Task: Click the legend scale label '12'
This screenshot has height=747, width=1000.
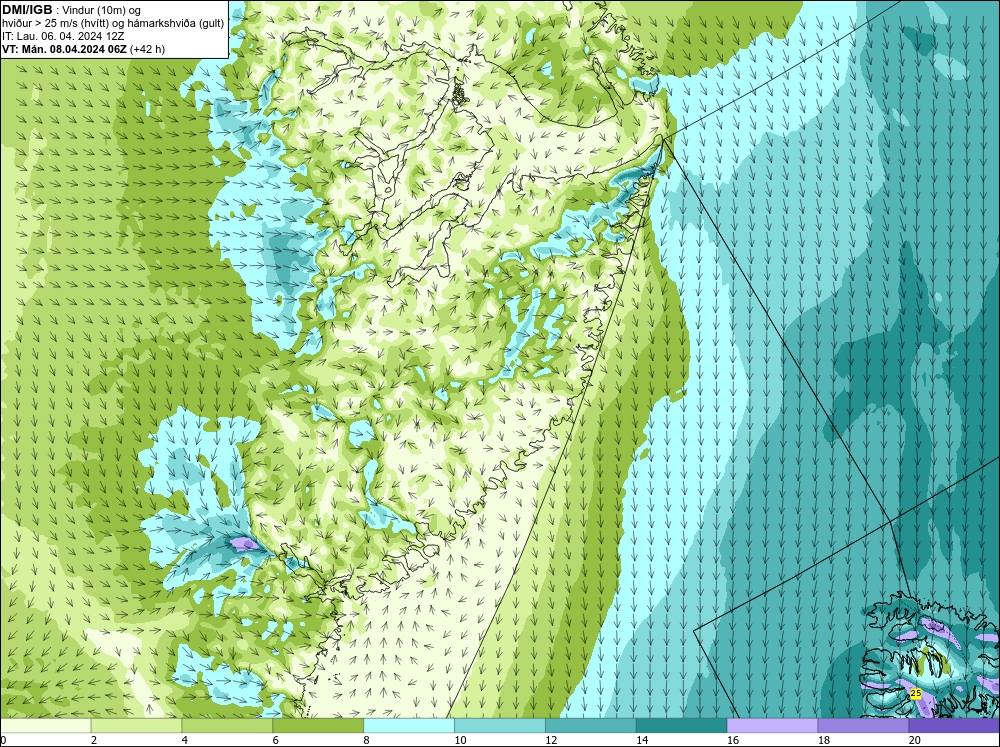Action: click(x=551, y=740)
